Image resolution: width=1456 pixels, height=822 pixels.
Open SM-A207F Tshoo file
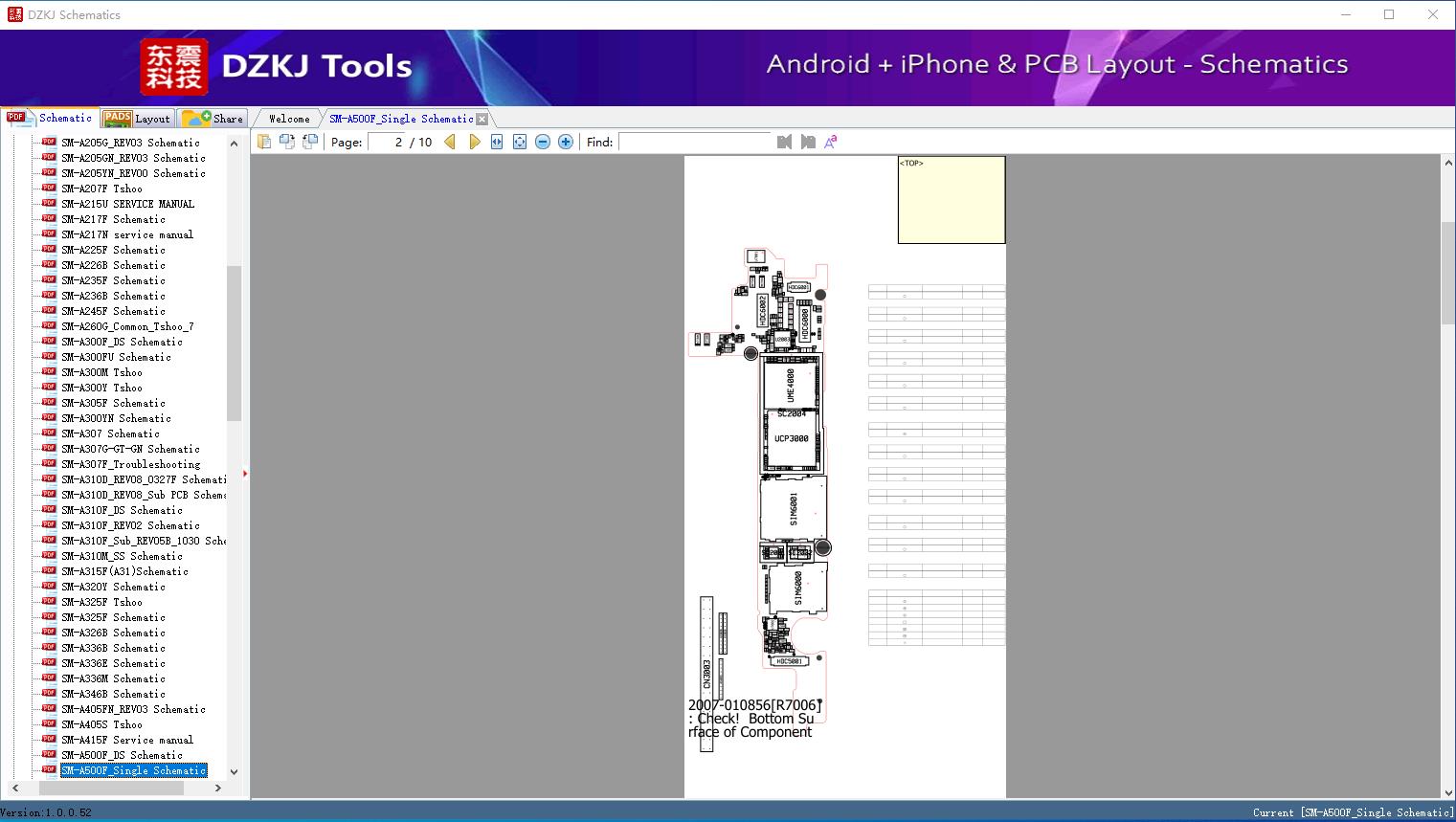click(x=101, y=189)
